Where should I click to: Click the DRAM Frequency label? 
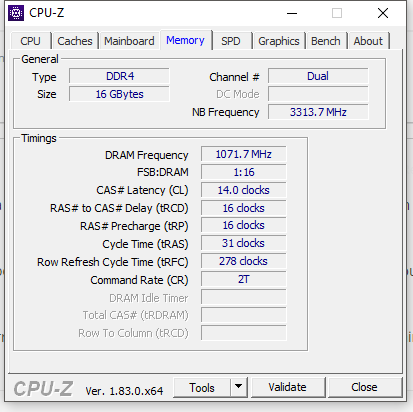tap(147, 155)
